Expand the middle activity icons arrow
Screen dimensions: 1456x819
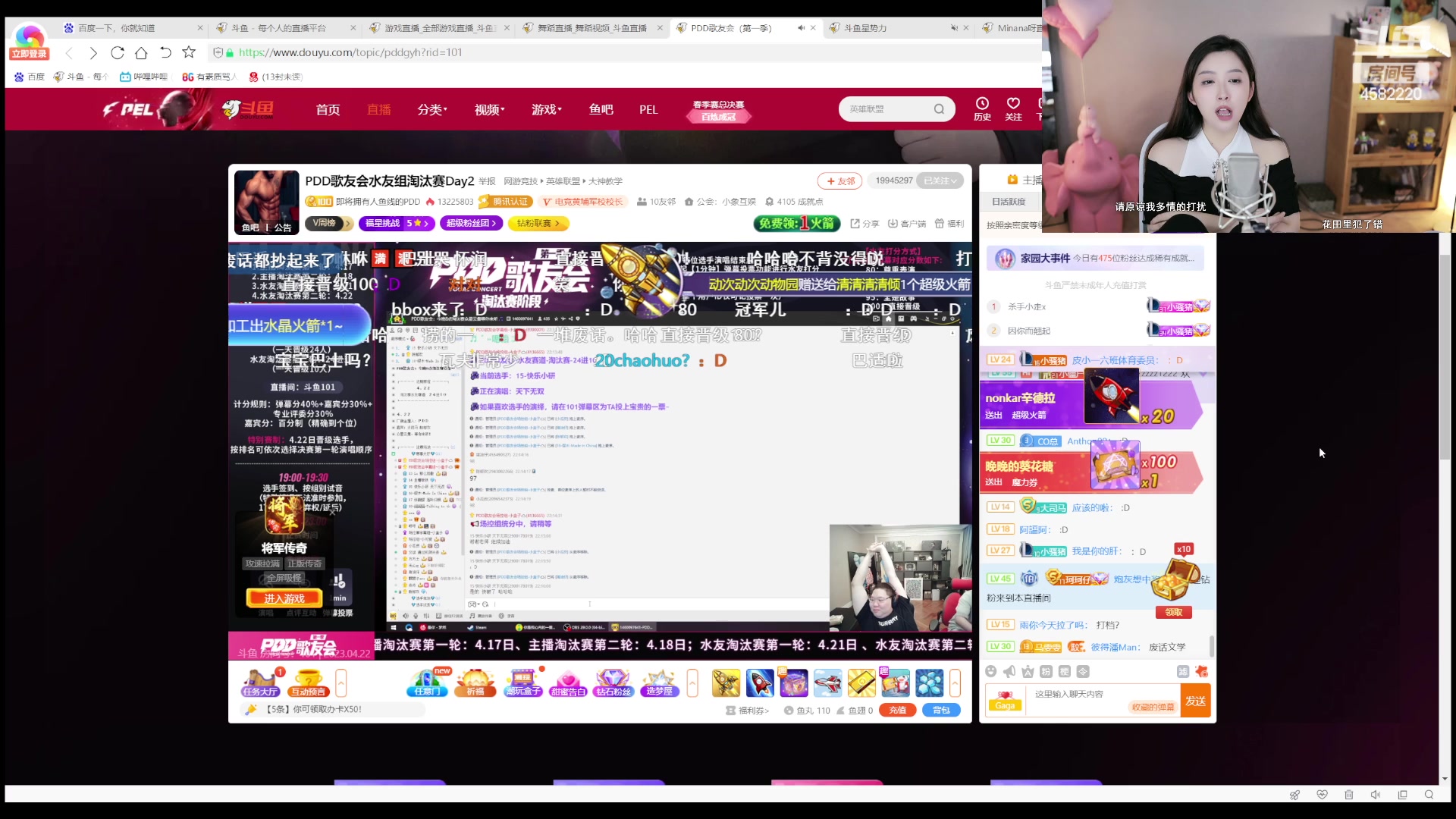click(x=692, y=683)
